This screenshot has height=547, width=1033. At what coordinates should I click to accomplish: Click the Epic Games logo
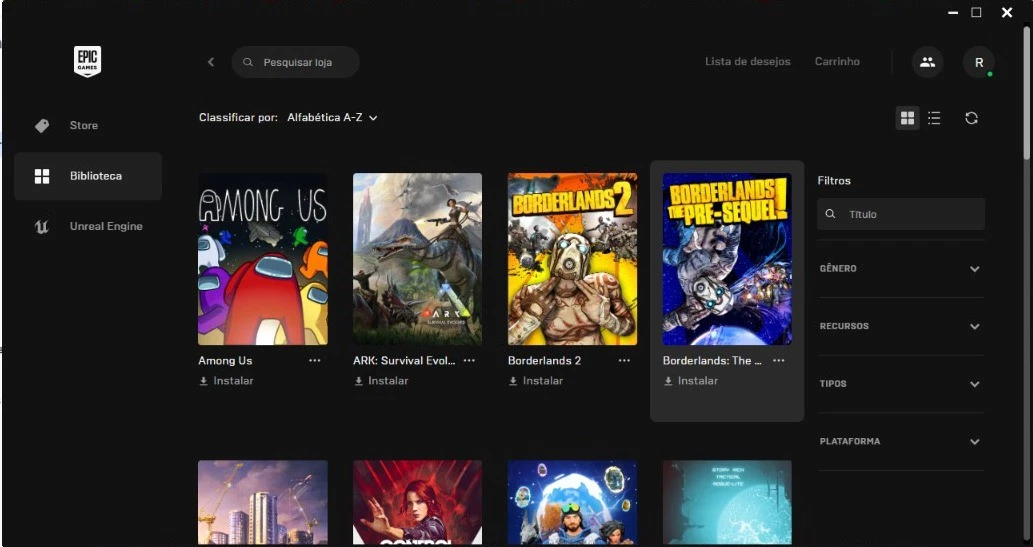[x=87, y=62]
